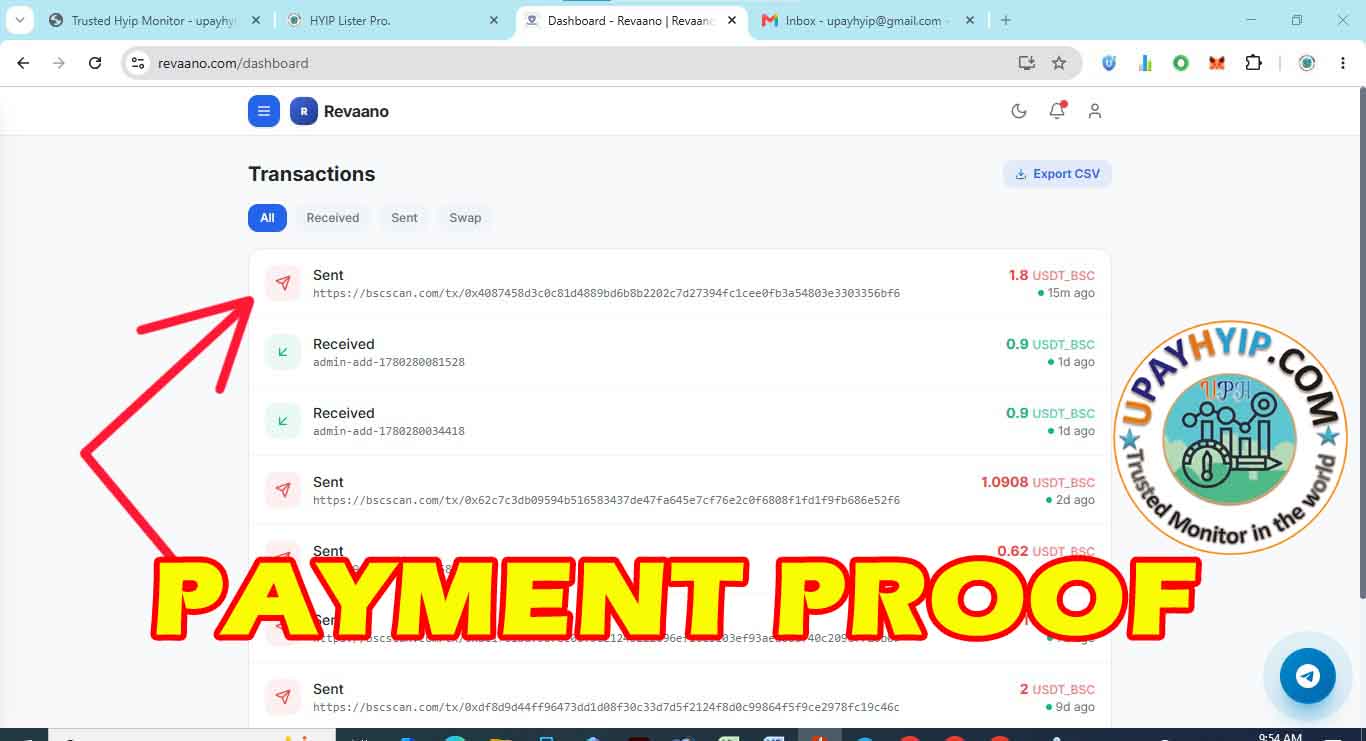Click the address bar showing revaano.com/dashboard

(580, 63)
